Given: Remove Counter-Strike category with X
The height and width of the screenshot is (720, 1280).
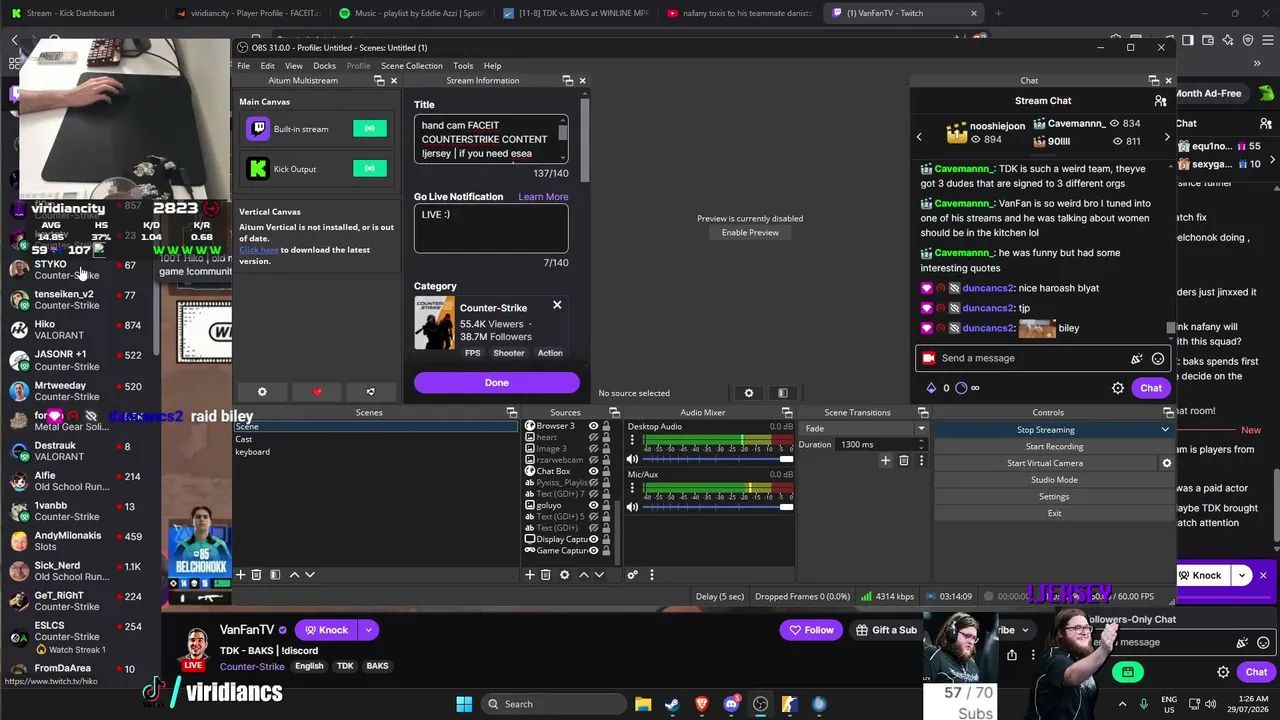Looking at the screenshot, I should click(557, 305).
